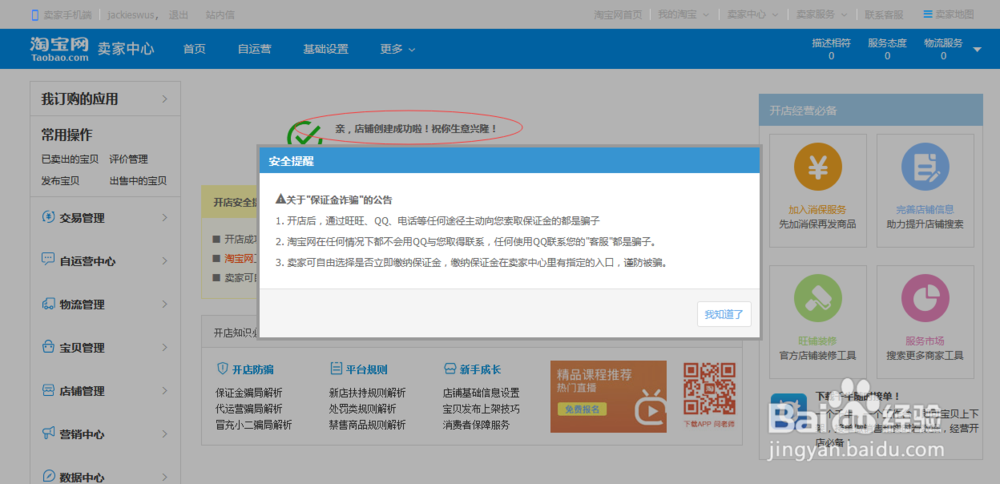Screen dimensions: 1000x484
Task: Open 代运营骗局解析 link
Action: click(x=249, y=409)
